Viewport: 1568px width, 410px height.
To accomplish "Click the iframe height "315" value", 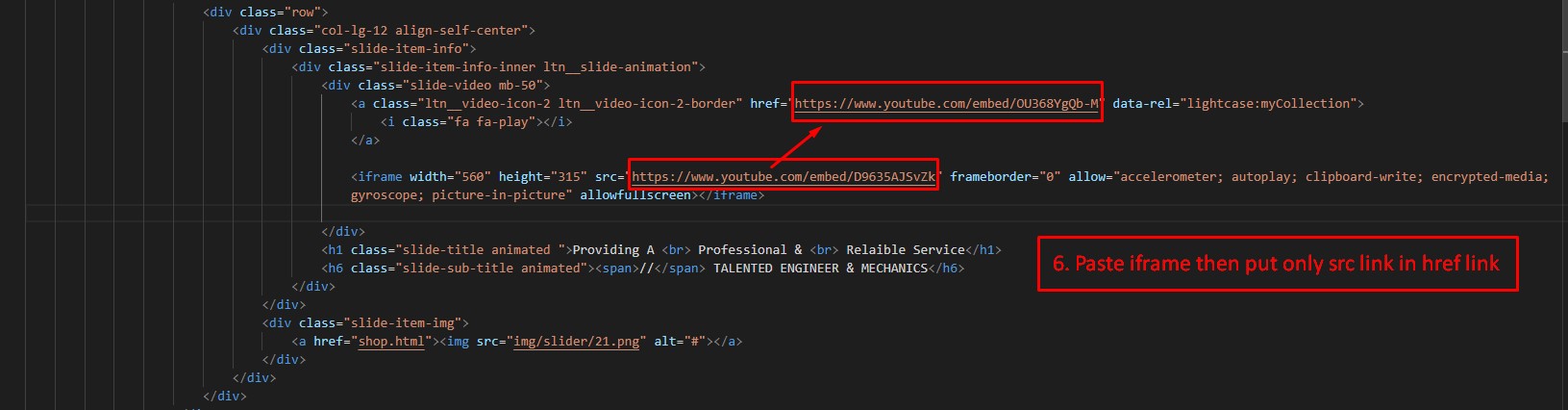I will click(x=567, y=177).
